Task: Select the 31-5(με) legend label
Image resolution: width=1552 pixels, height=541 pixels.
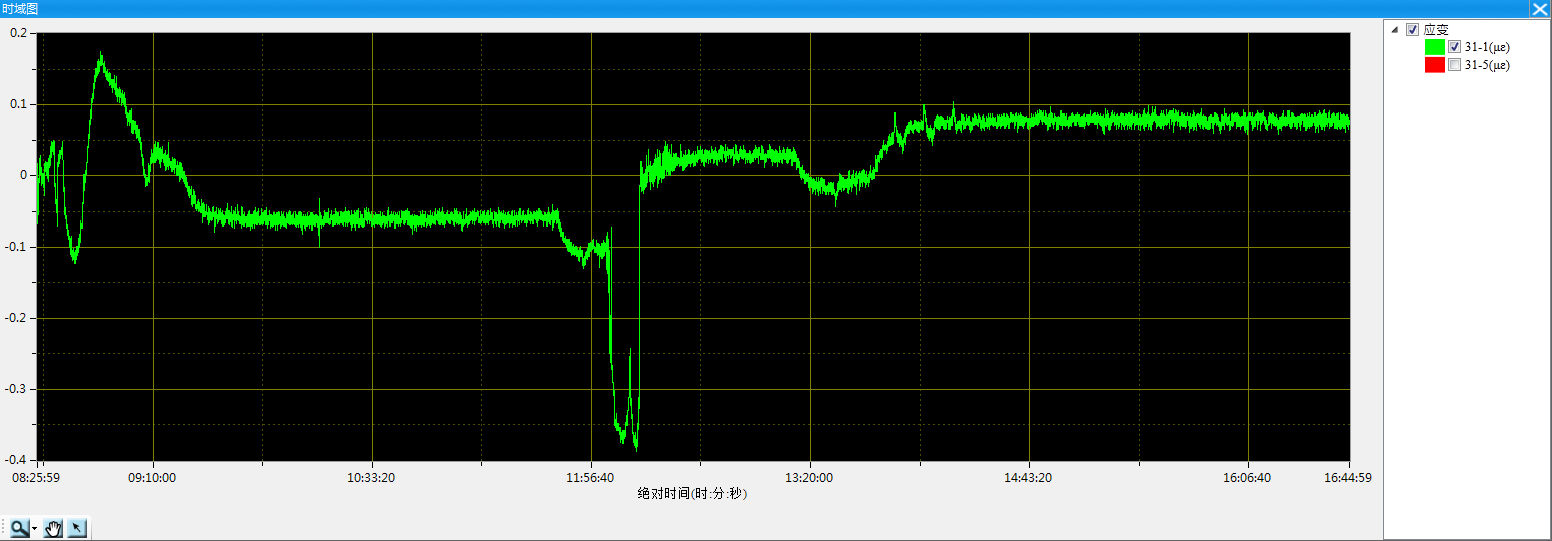Action: tap(1486, 65)
